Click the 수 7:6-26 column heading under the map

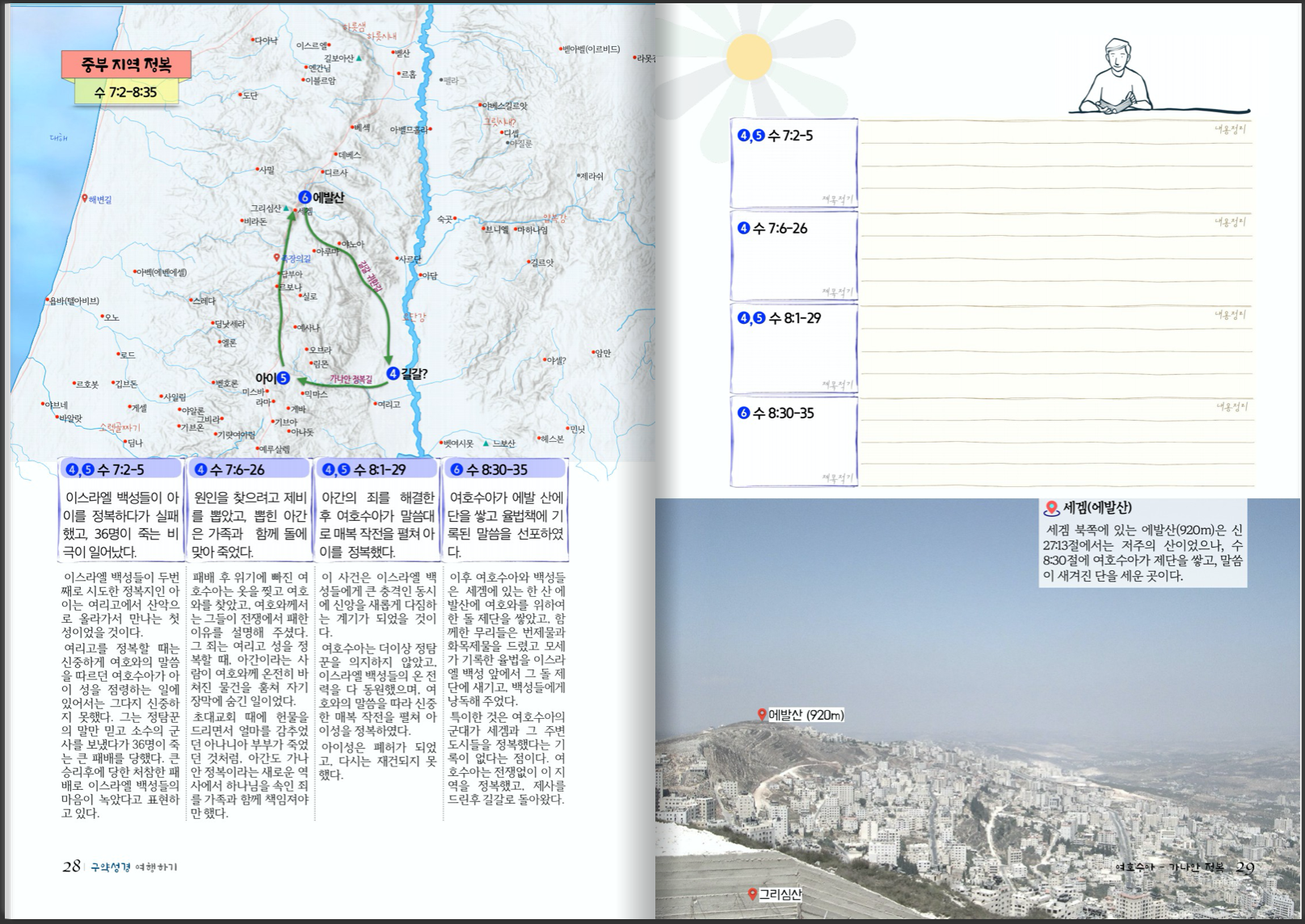(x=249, y=469)
